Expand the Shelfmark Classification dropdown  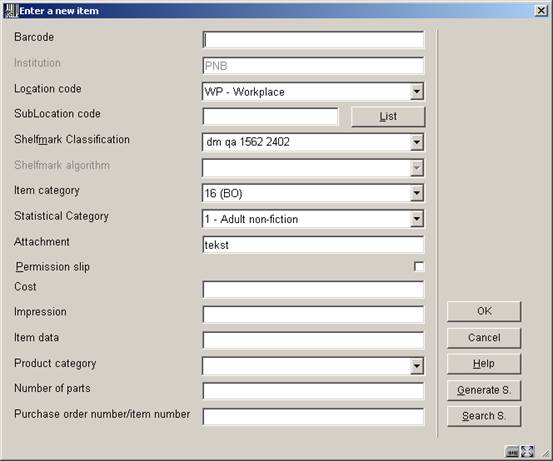click(417, 142)
